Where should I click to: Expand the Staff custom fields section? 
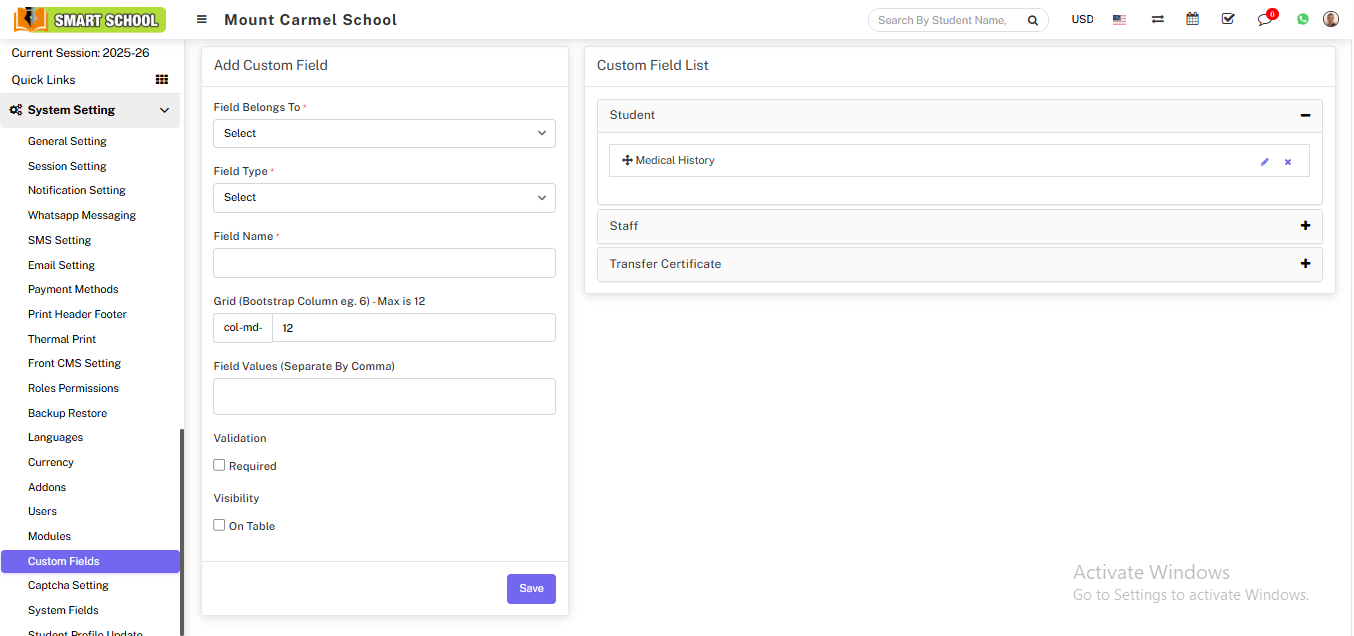[1305, 225]
